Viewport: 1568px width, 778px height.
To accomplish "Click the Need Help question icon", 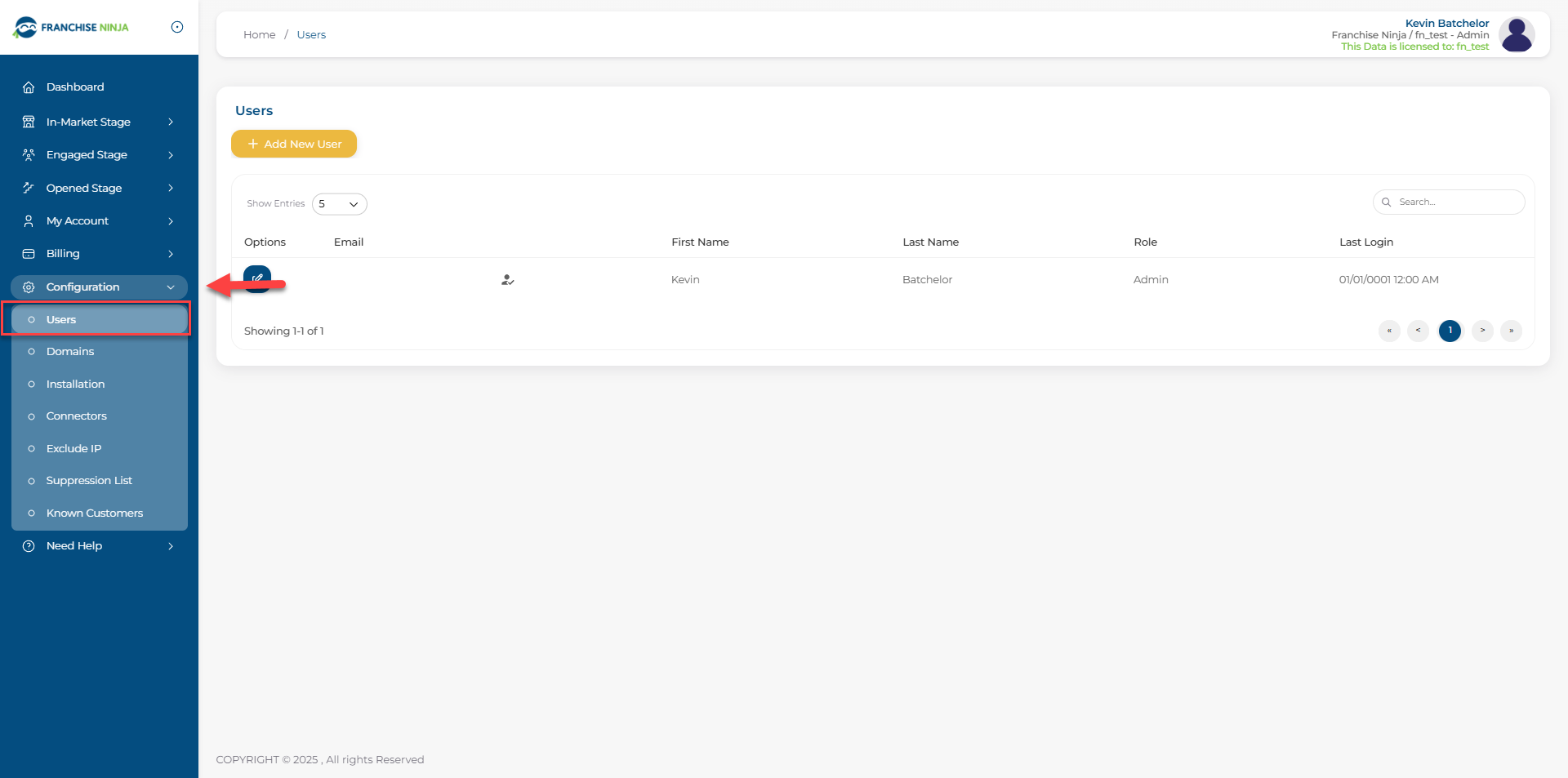I will [29, 546].
